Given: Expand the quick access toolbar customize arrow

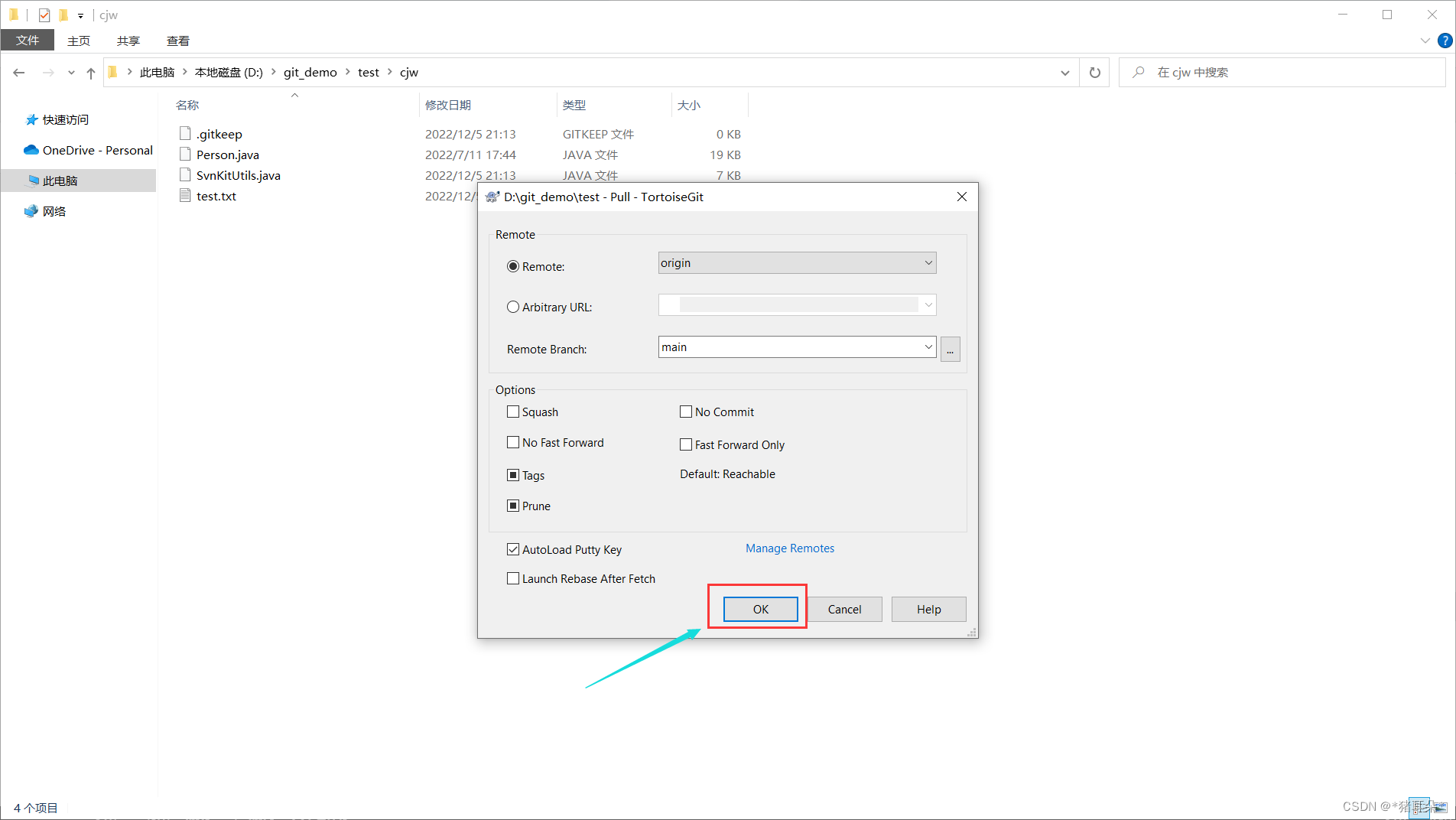Looking at the screenshot, I should (80, 15).
